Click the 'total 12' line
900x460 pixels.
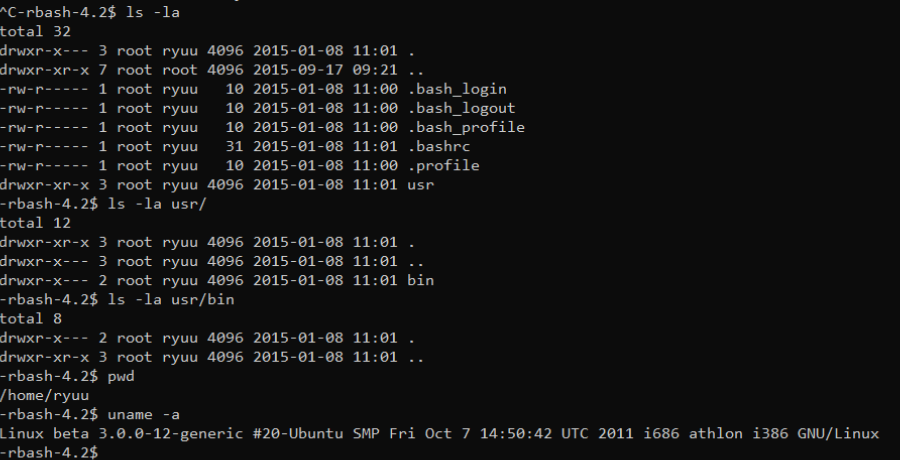tap(36, 223)
